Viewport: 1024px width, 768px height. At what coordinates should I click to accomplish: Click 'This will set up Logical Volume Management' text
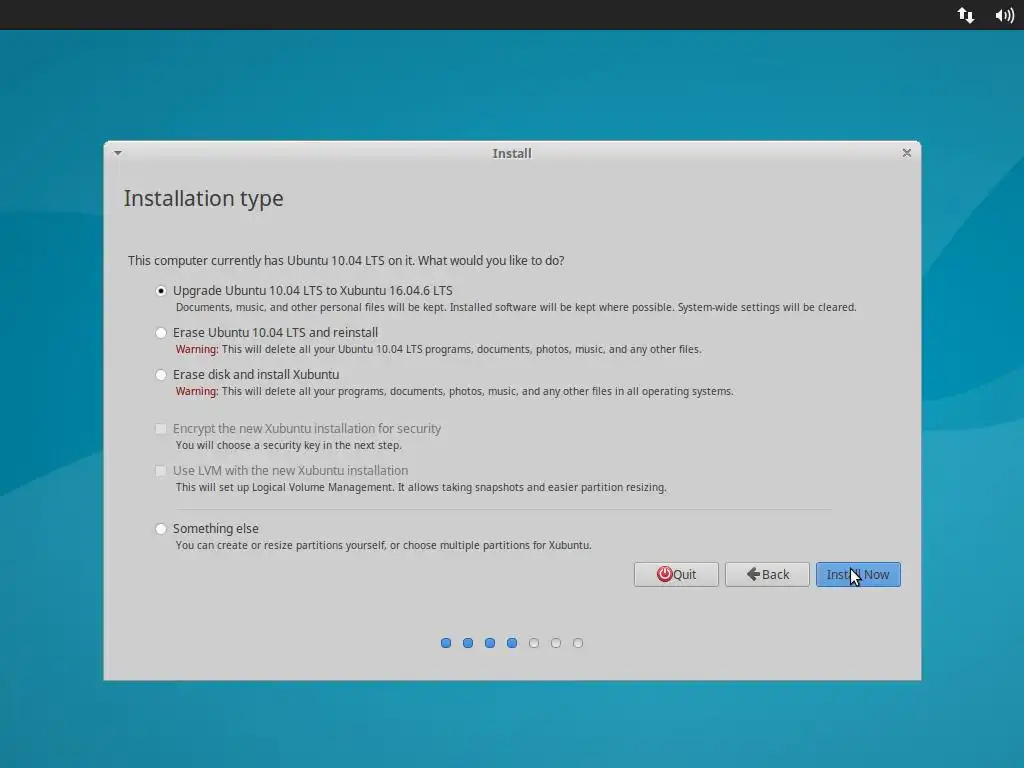(421, 488)
